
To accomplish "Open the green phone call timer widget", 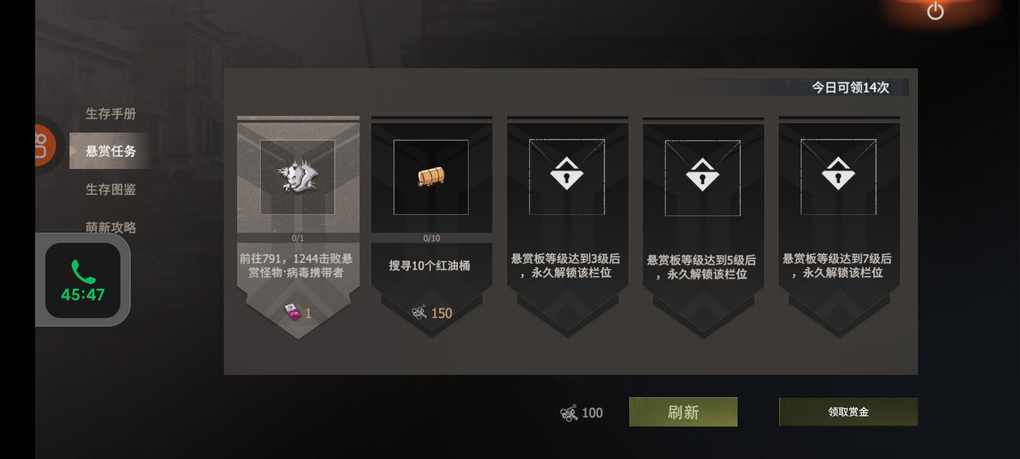I will (83, 280).
